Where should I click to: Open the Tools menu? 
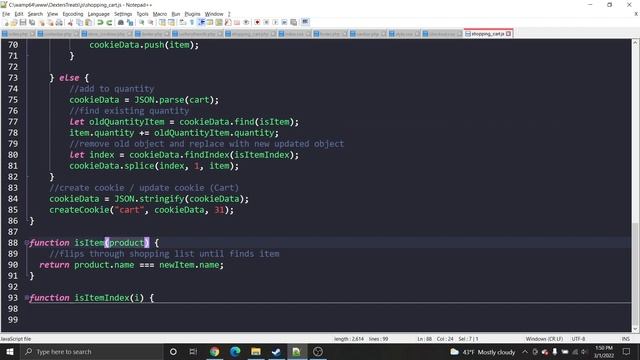(x=142, y=14)
